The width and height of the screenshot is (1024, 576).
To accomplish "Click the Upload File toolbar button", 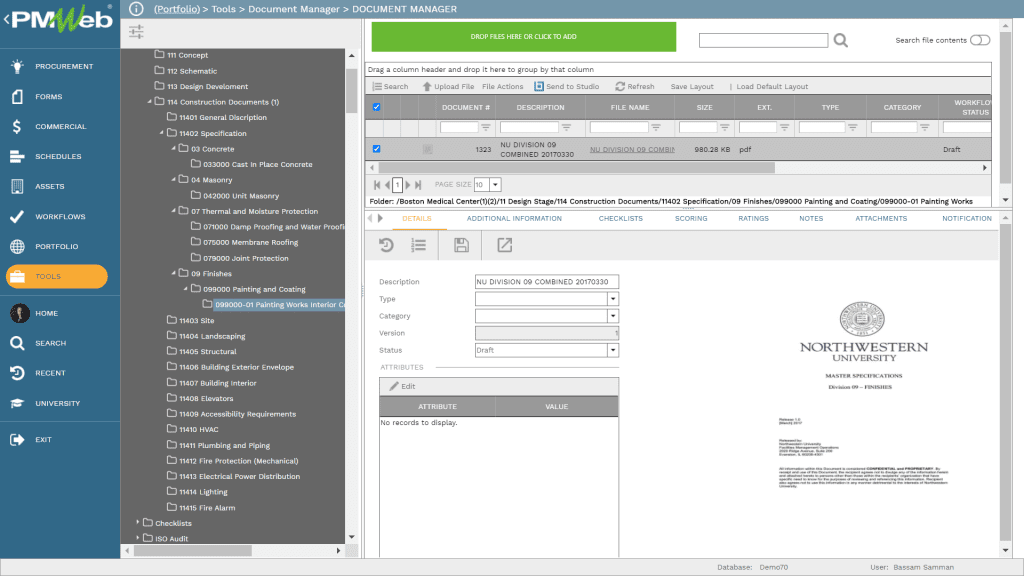I will 448,86.
